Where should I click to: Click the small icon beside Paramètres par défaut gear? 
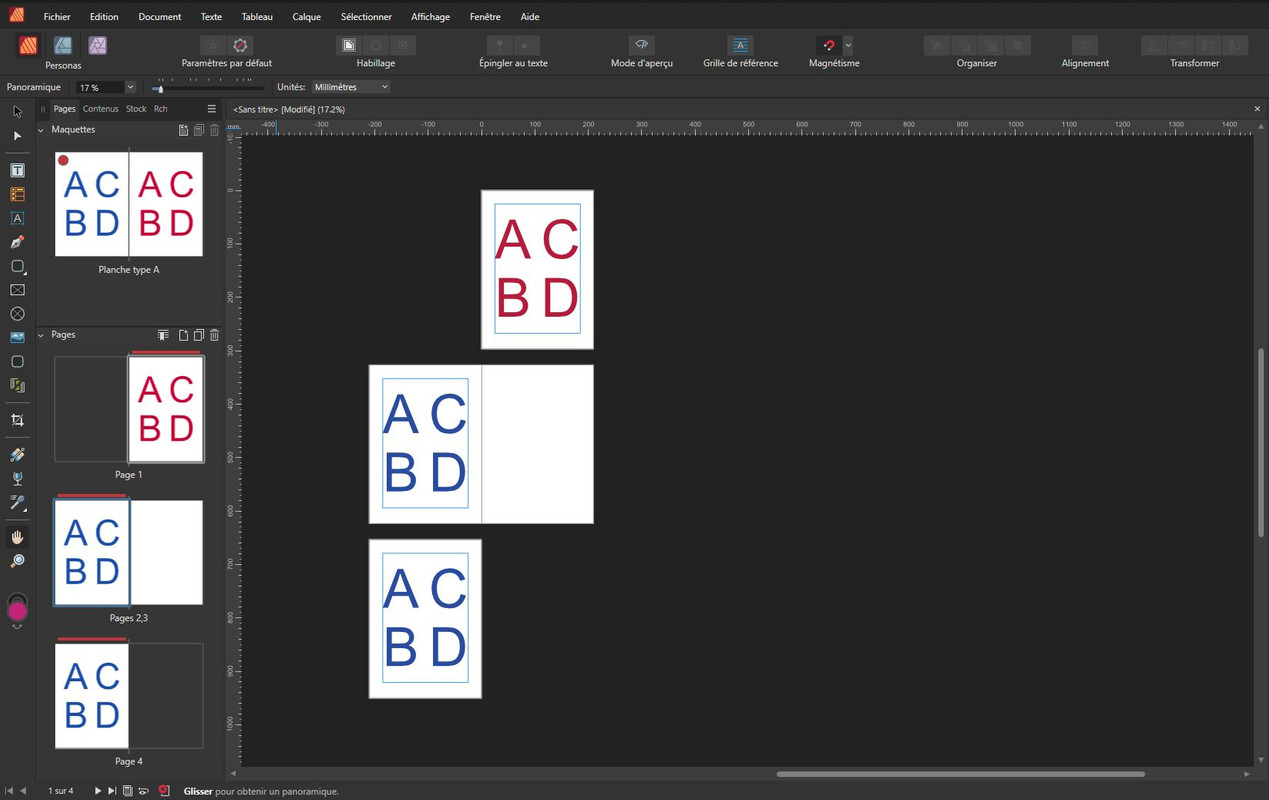point(213,45)
